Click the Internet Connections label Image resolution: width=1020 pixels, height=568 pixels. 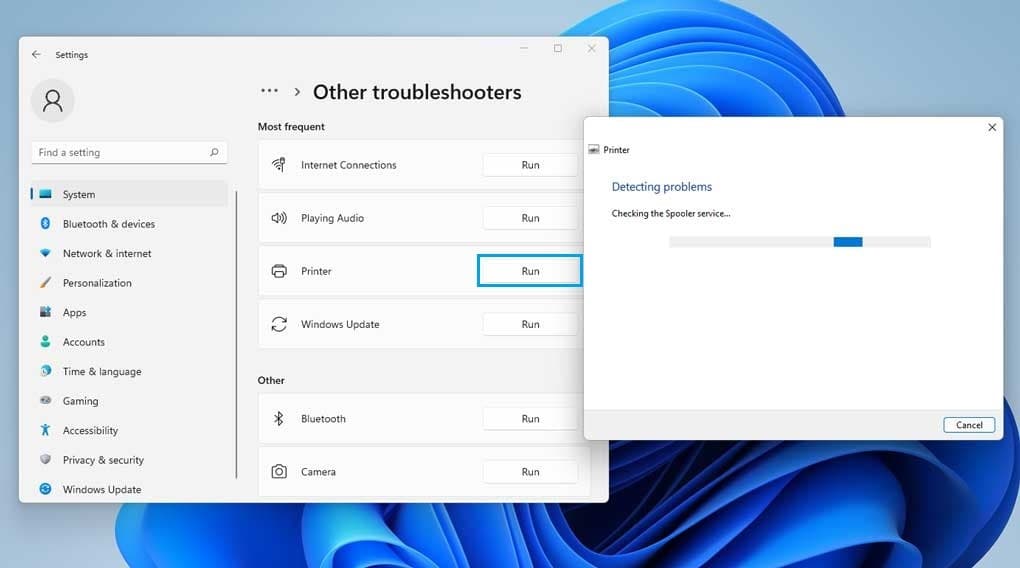click(x=348, y=165)
